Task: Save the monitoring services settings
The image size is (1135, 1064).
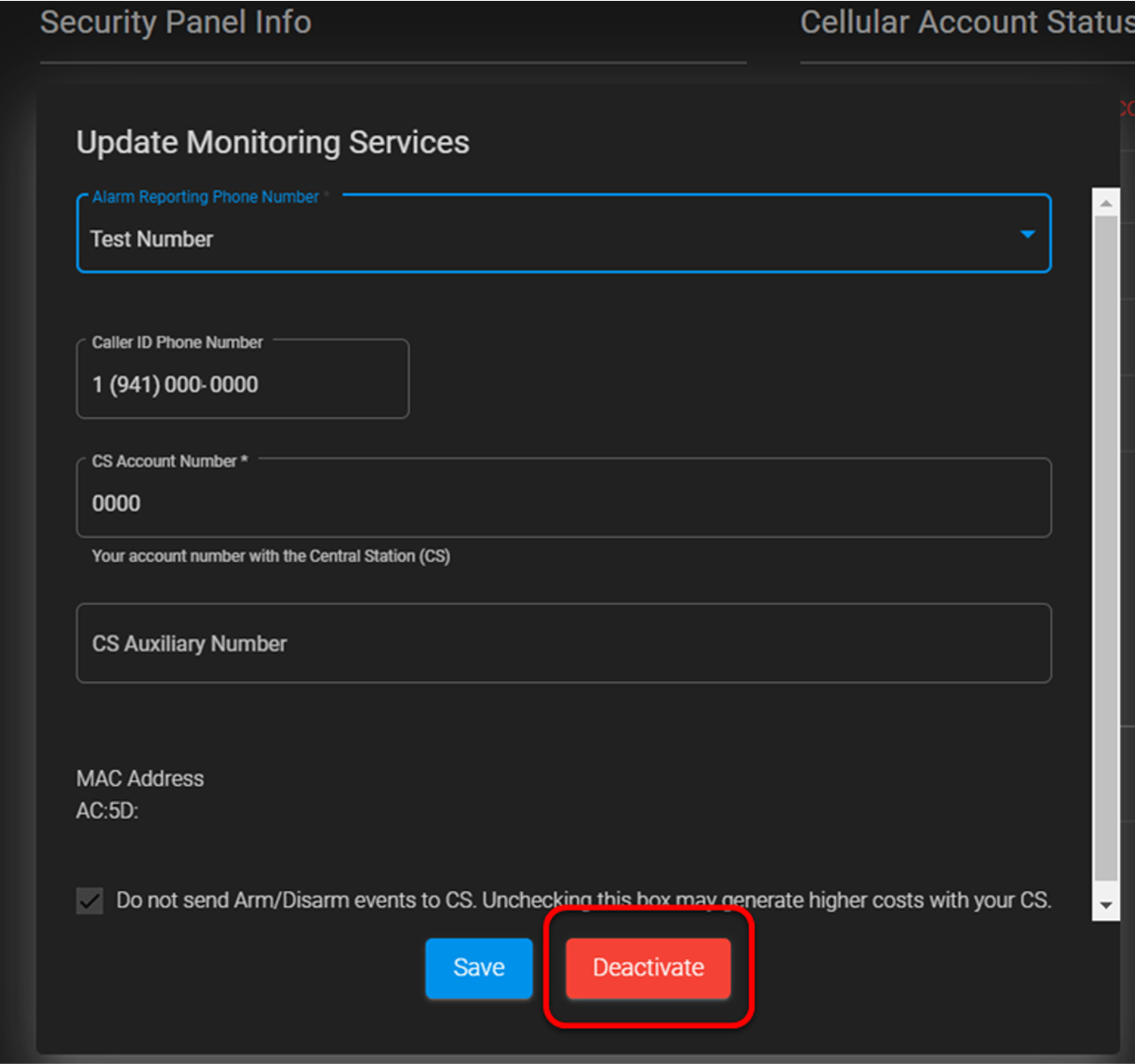Action: pos(479,968)
